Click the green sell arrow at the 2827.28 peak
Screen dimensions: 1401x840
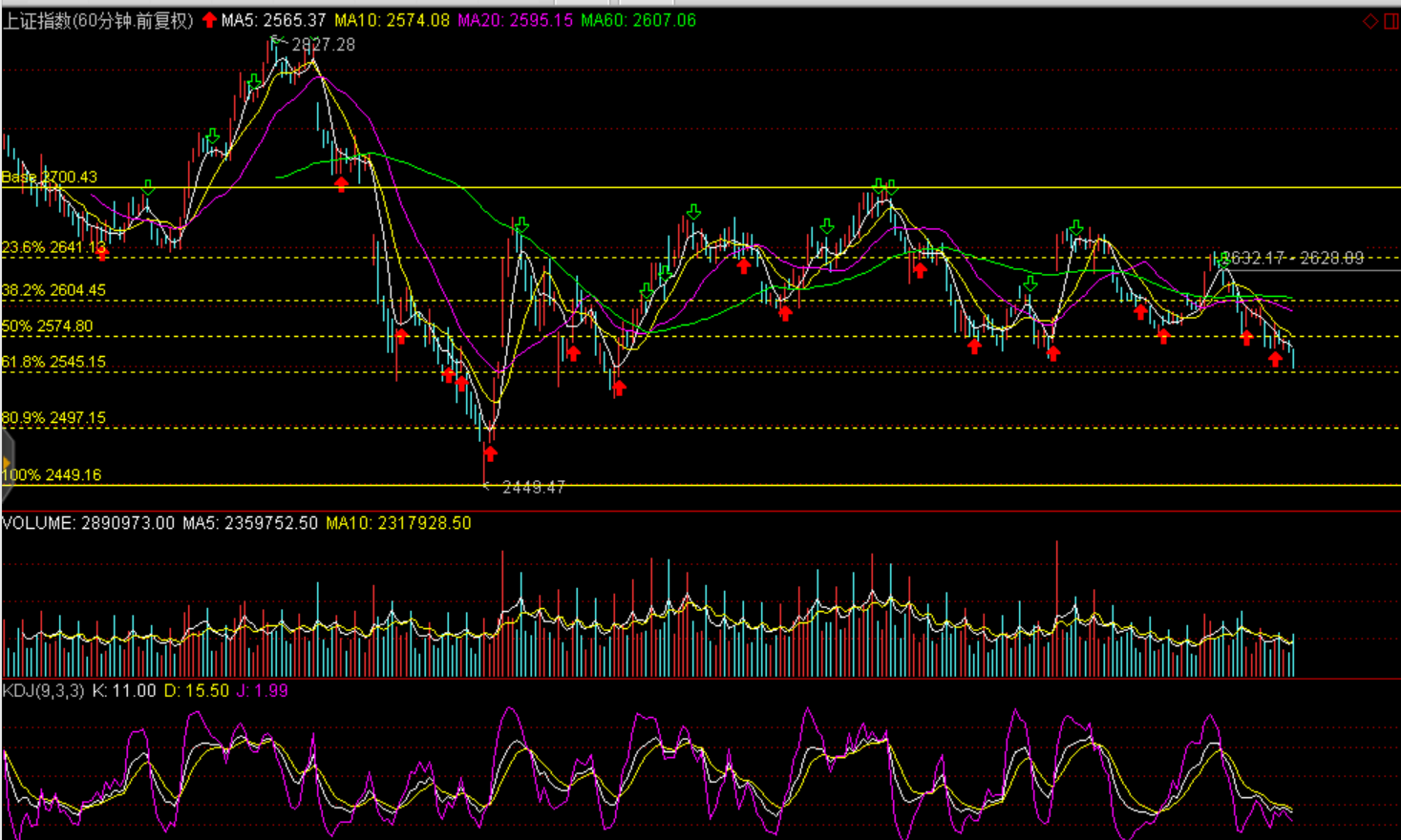(x=277, y=43)
